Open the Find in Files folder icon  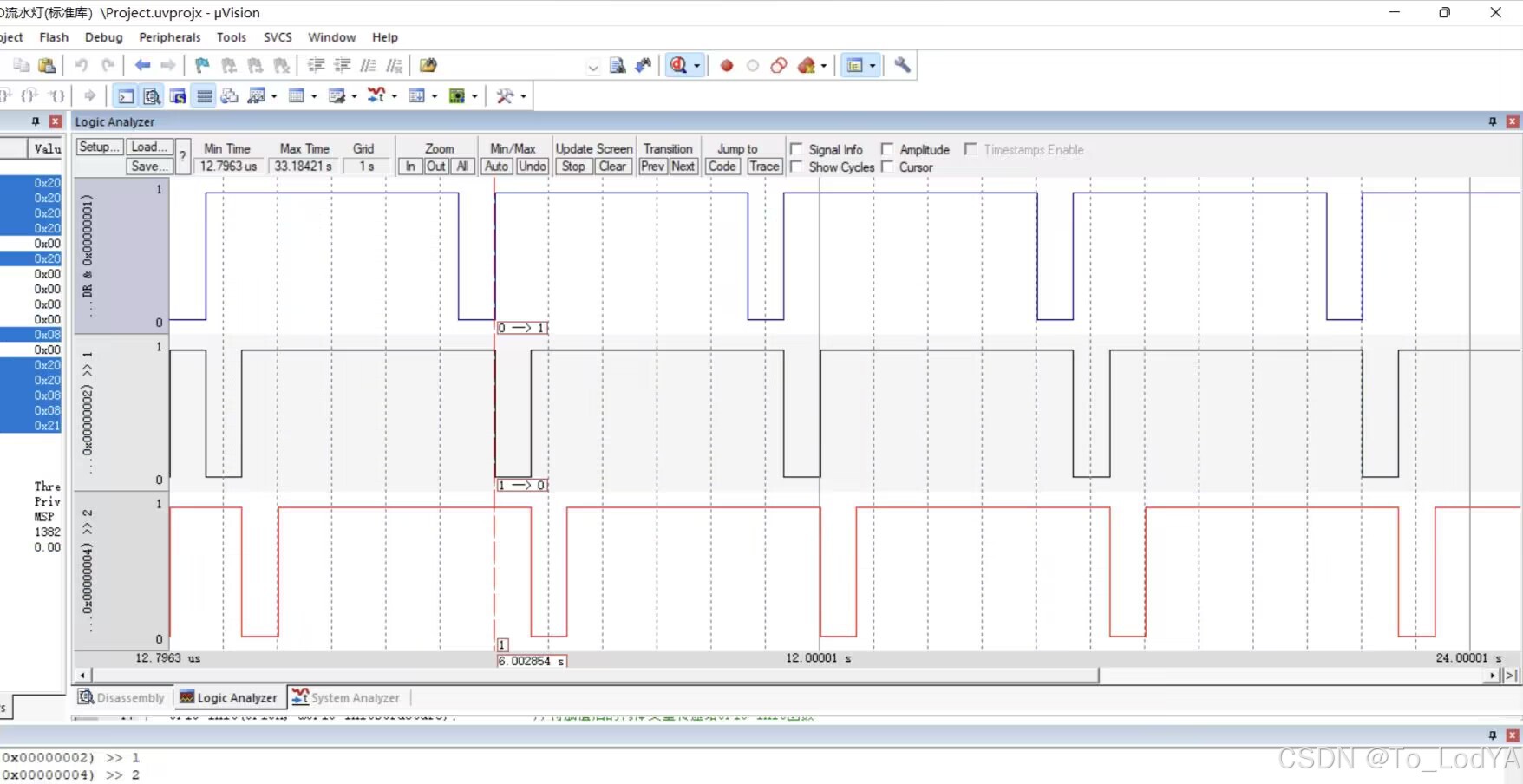[428, 65]
